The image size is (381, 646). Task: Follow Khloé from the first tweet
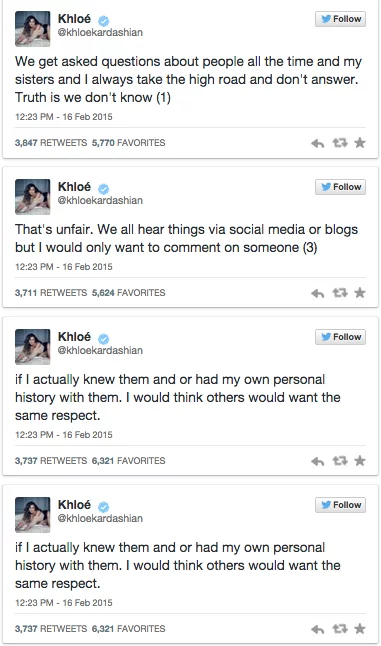click(x=340, y=19)
